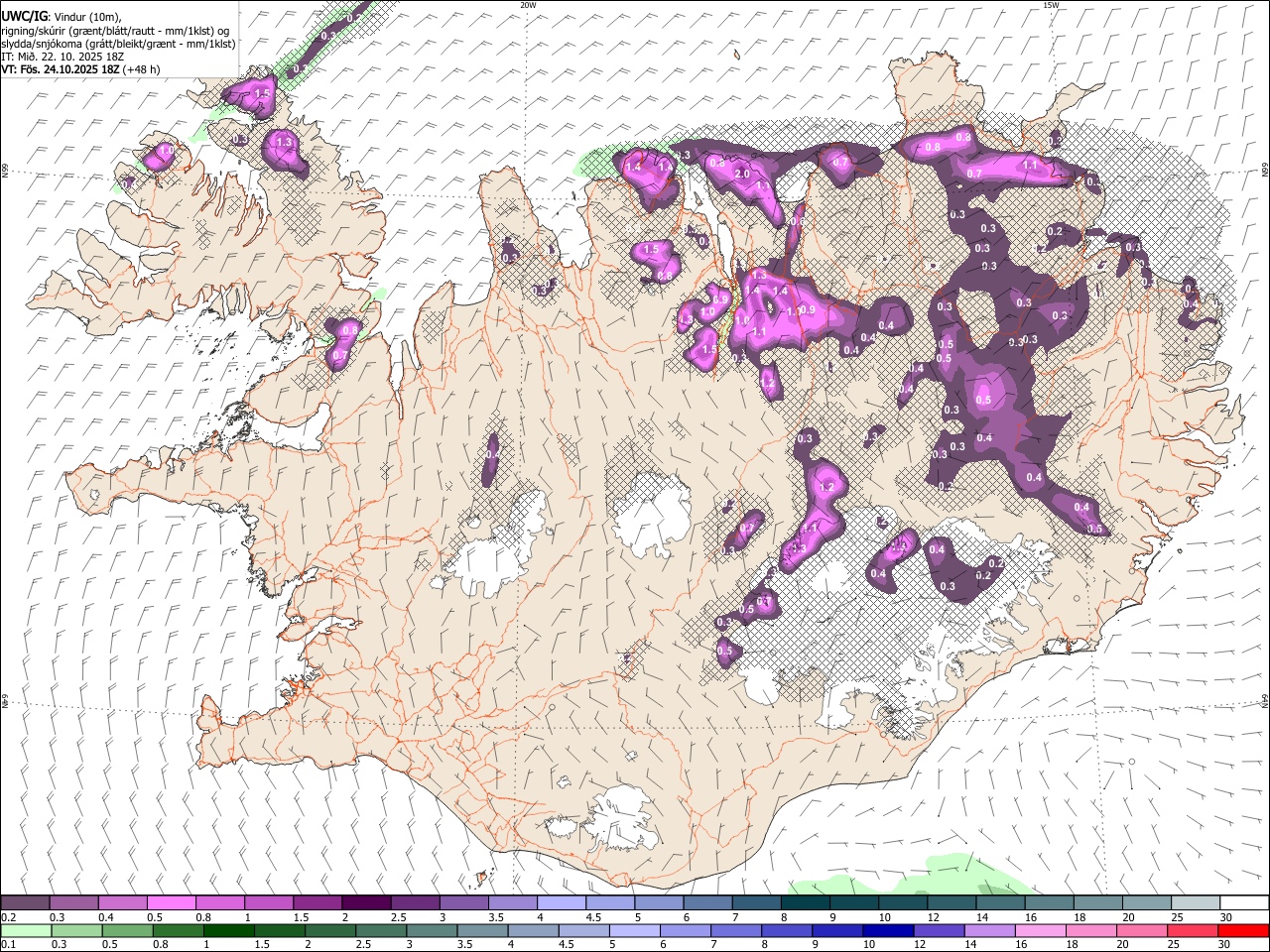This screenshot has width=1270, height=952.
Task: Click the darkest green 1–1.5 rain scale swatch
Action: [x=228, y=931]
